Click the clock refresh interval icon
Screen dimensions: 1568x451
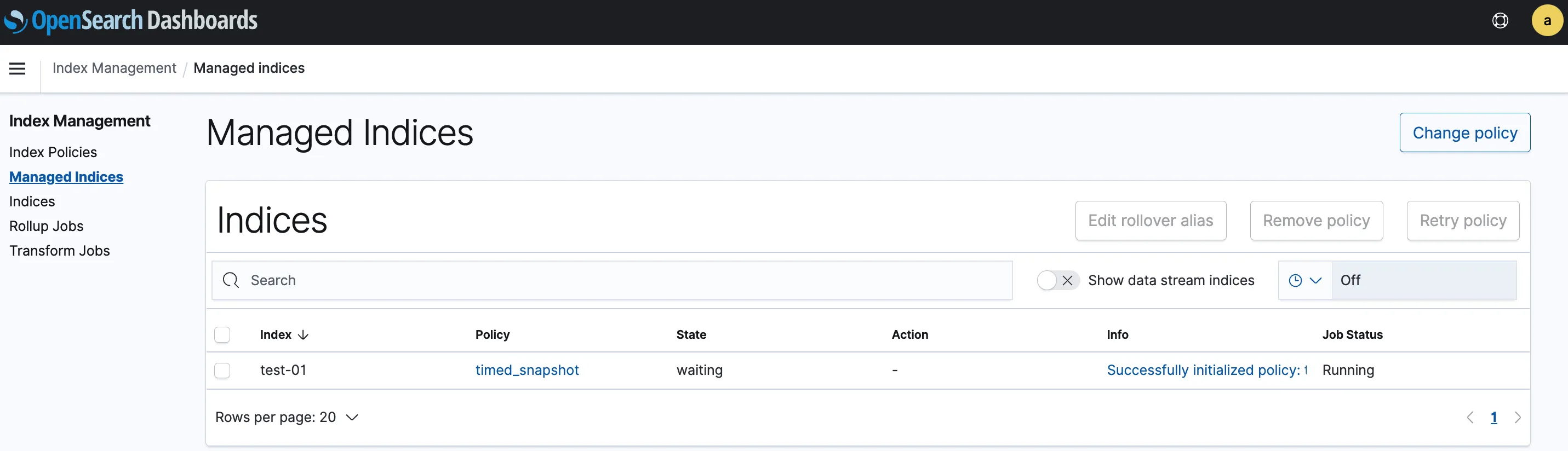pos(1295,280)
